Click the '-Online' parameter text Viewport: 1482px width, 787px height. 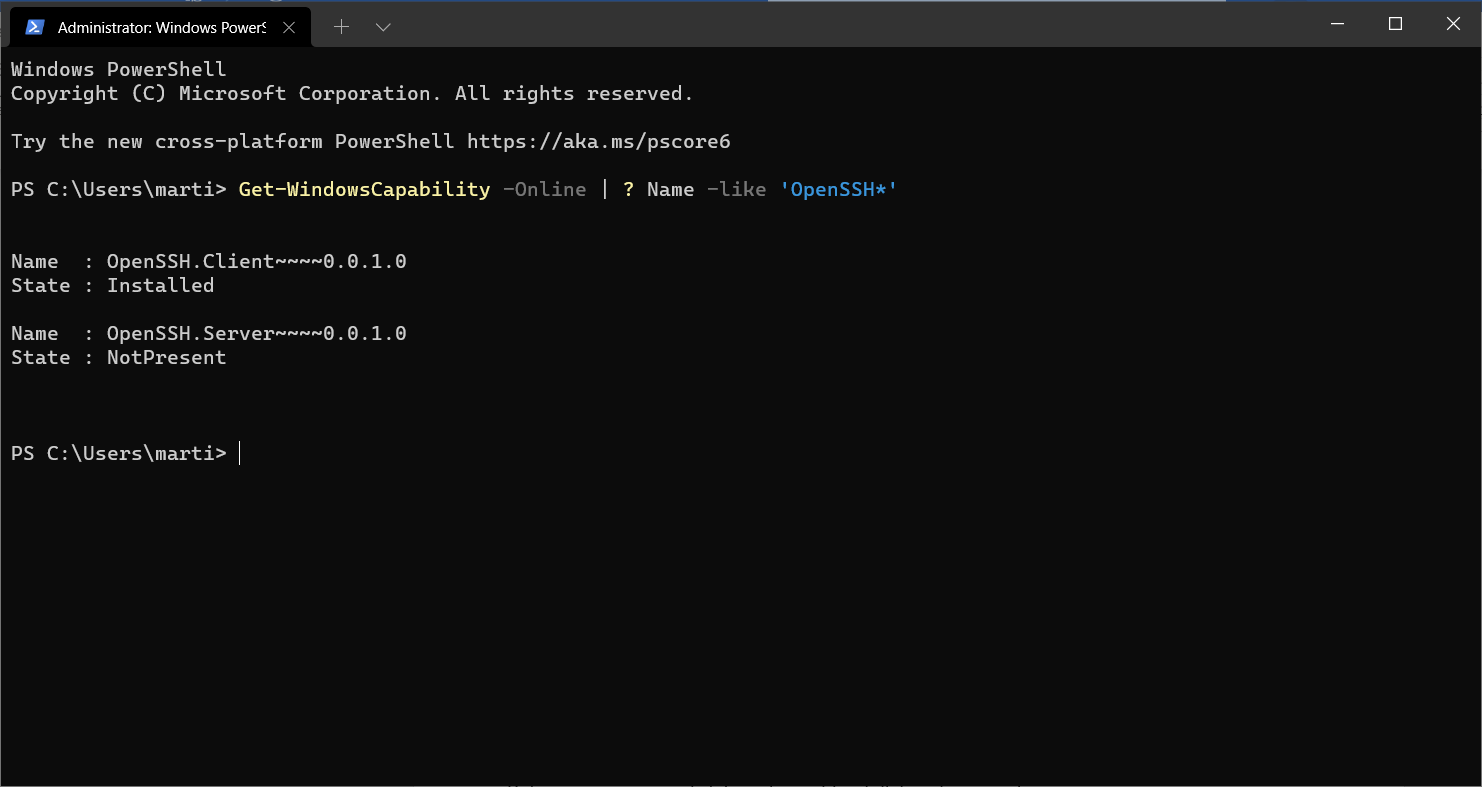pyautogui.click(x=544, y=190)
